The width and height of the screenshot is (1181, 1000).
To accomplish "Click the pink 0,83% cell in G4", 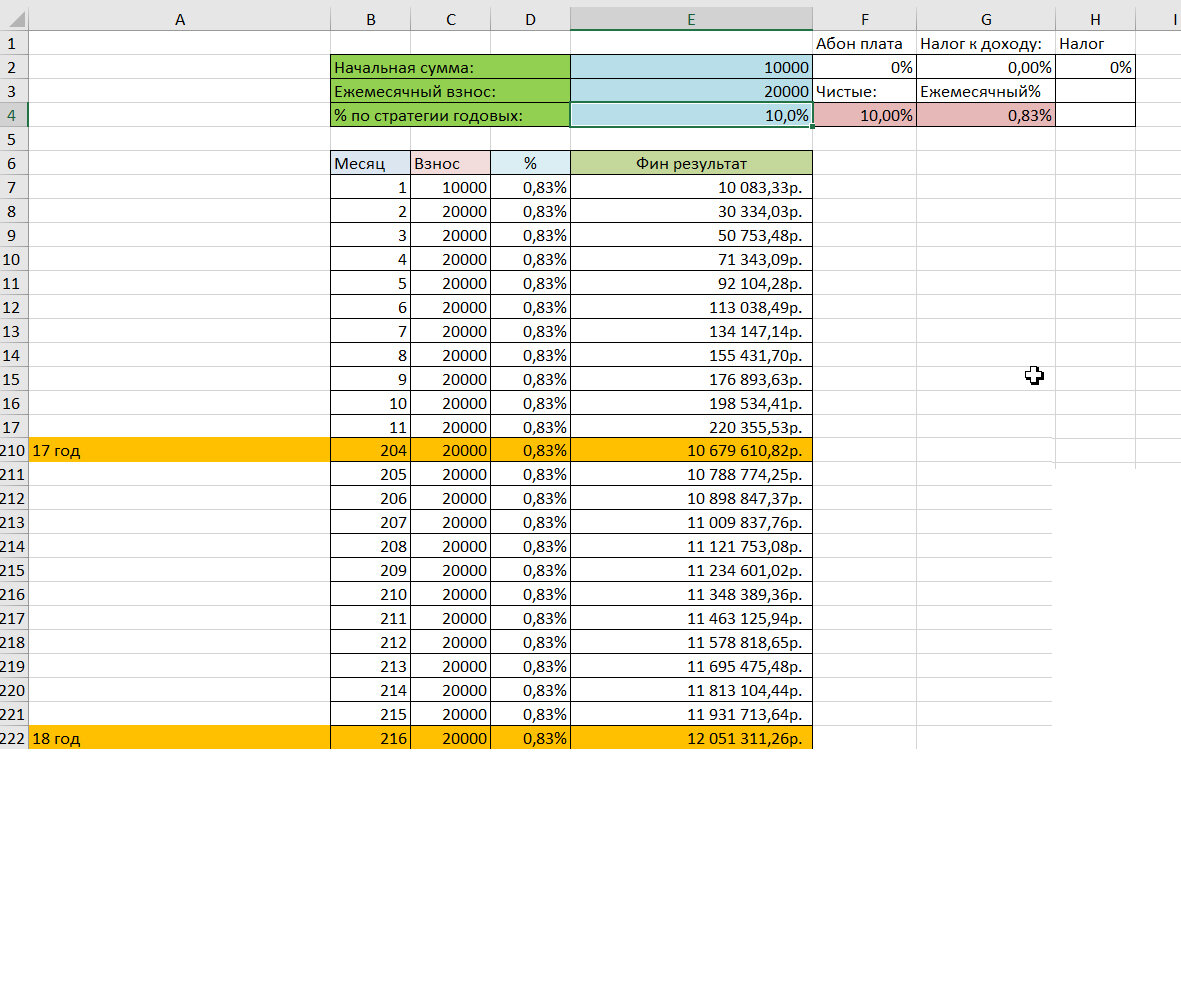I will (x=986, y=115).
